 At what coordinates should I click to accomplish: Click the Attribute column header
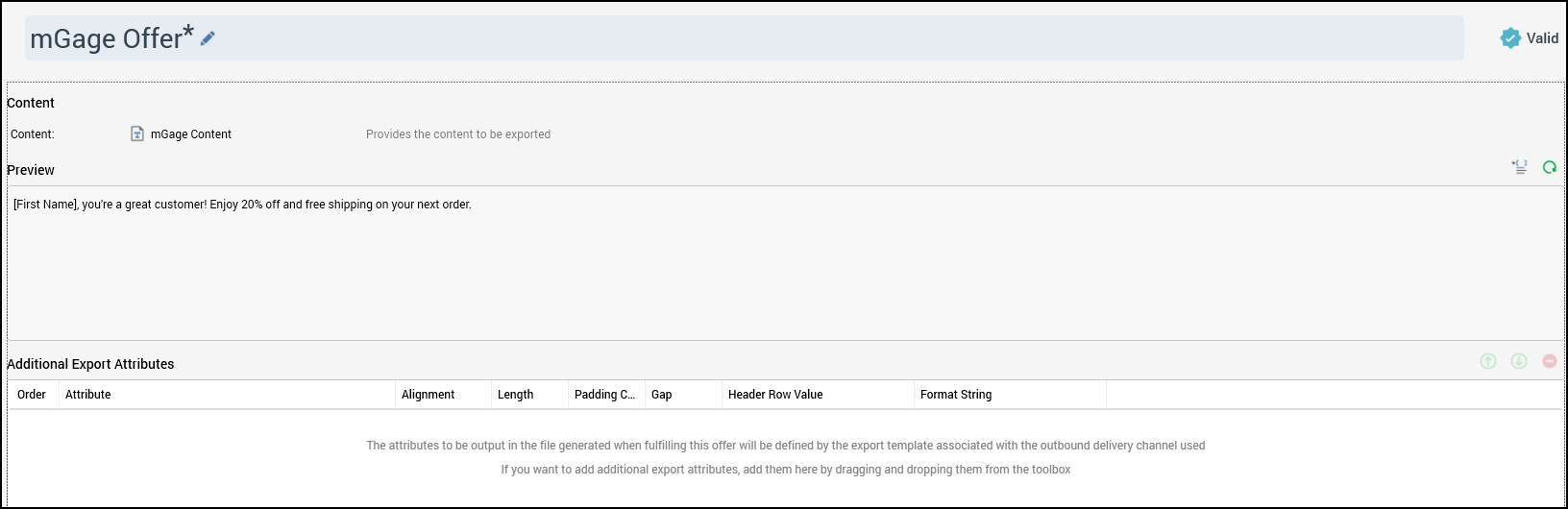tap(88, 395)
